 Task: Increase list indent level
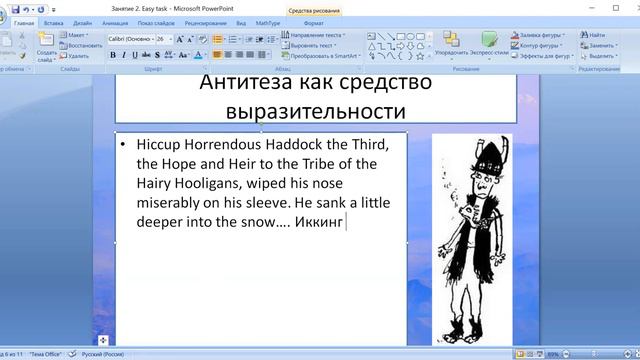pos(260,39)
